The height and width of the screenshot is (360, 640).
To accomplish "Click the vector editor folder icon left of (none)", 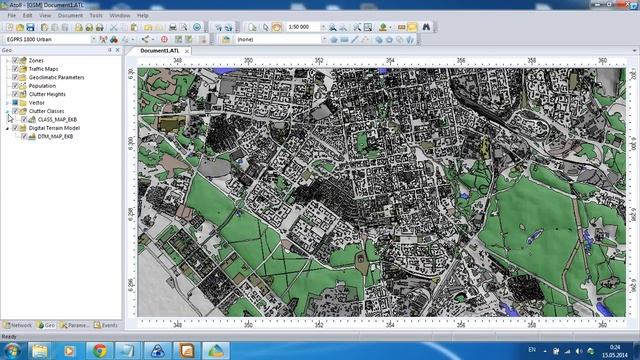I will coord(226,40).
